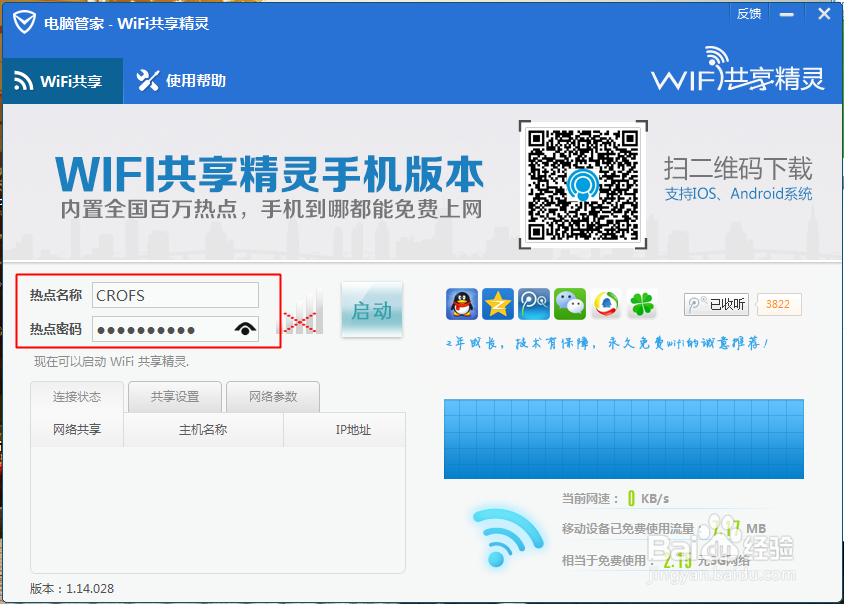Viewport: 844px width, 604px height.
Task: Click the 扫二维码下载 text
Action: pos(738,168)
